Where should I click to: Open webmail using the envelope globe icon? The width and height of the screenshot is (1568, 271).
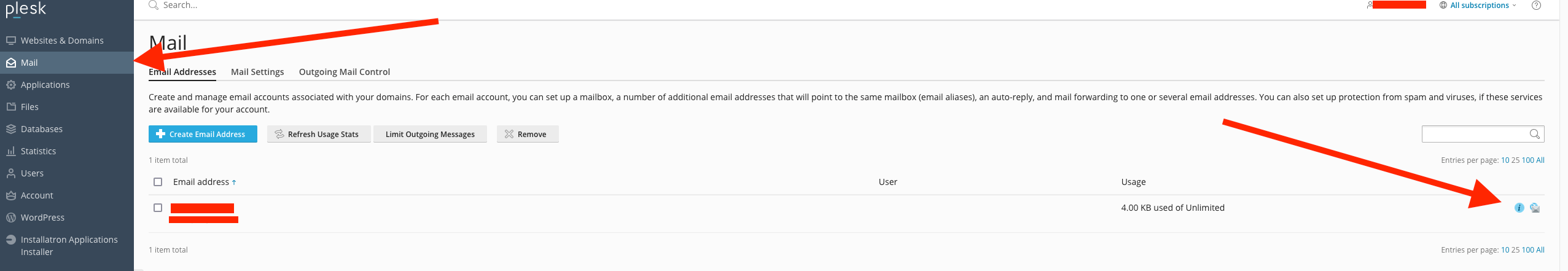coord(1535,208)
